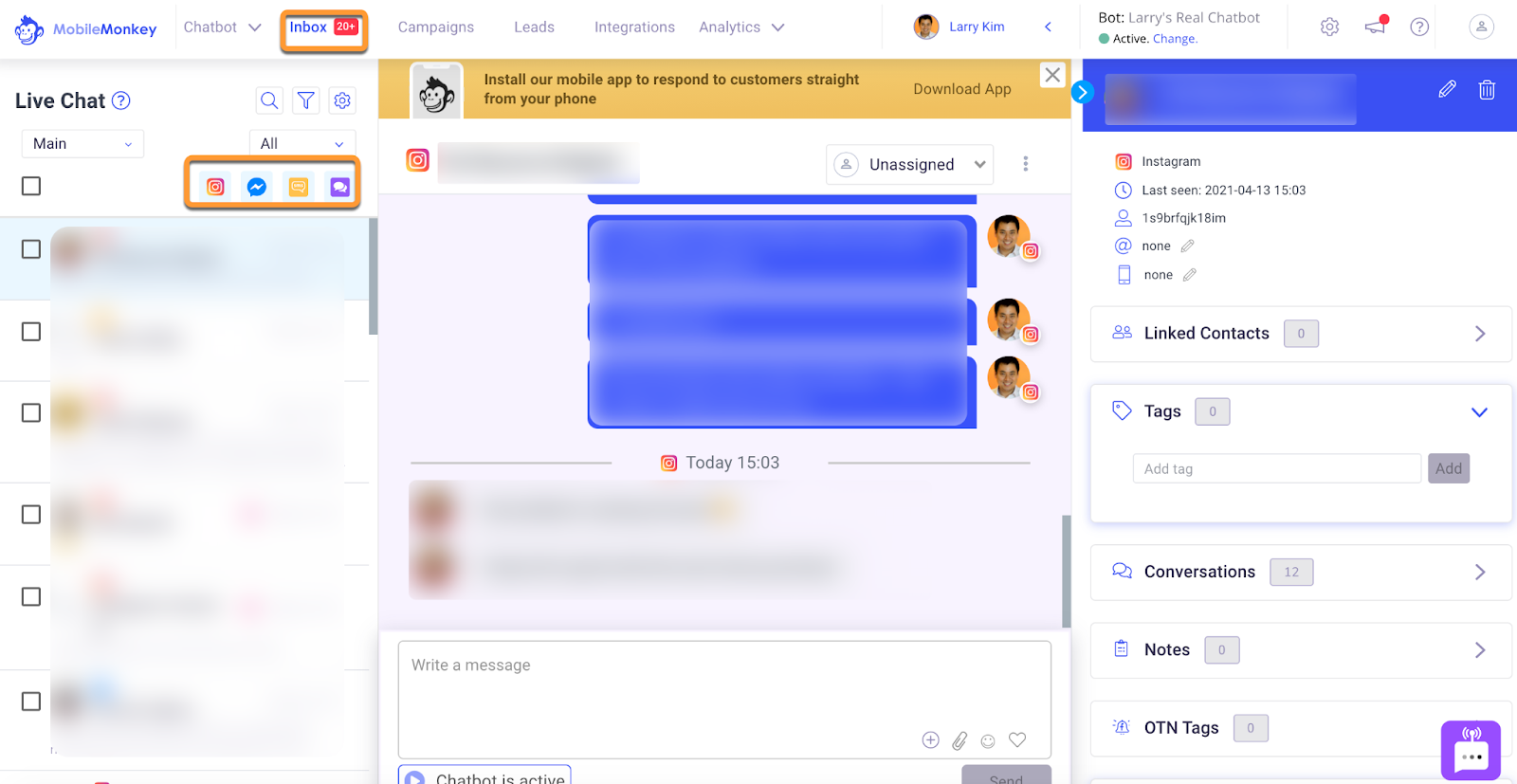Open the top bar help icon
This screenshot has width=1517, height=784.
[1419, 27]
